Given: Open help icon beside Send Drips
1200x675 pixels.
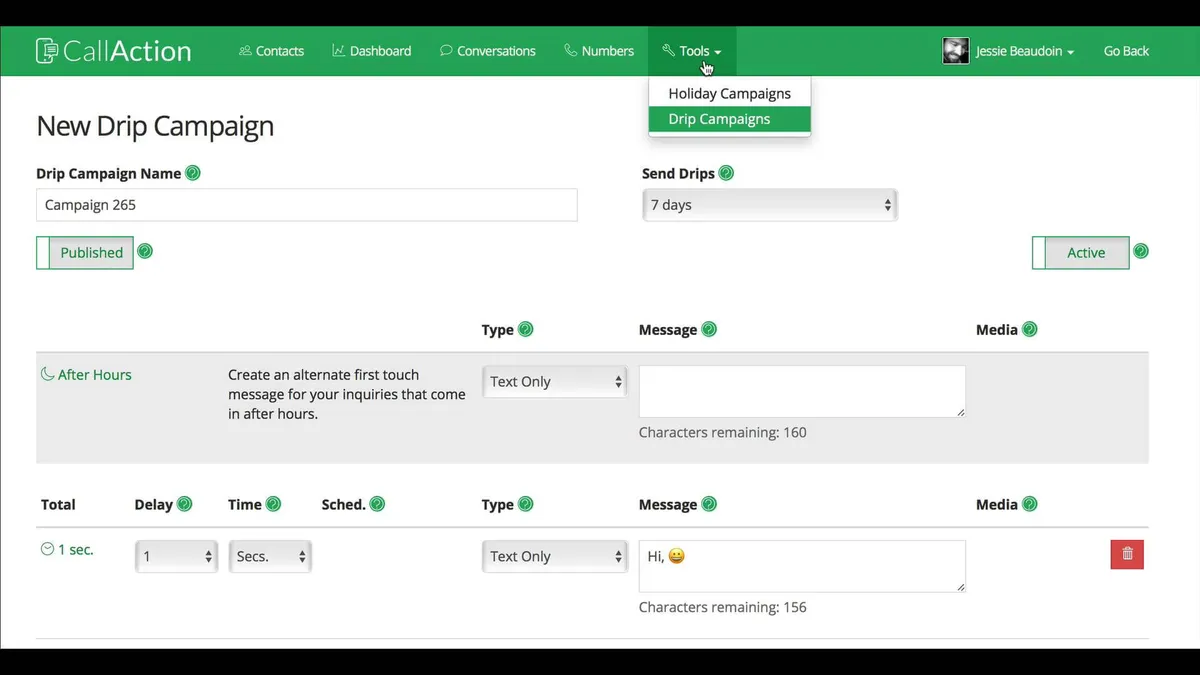Looking at the screenshot, I should (726, 173).
